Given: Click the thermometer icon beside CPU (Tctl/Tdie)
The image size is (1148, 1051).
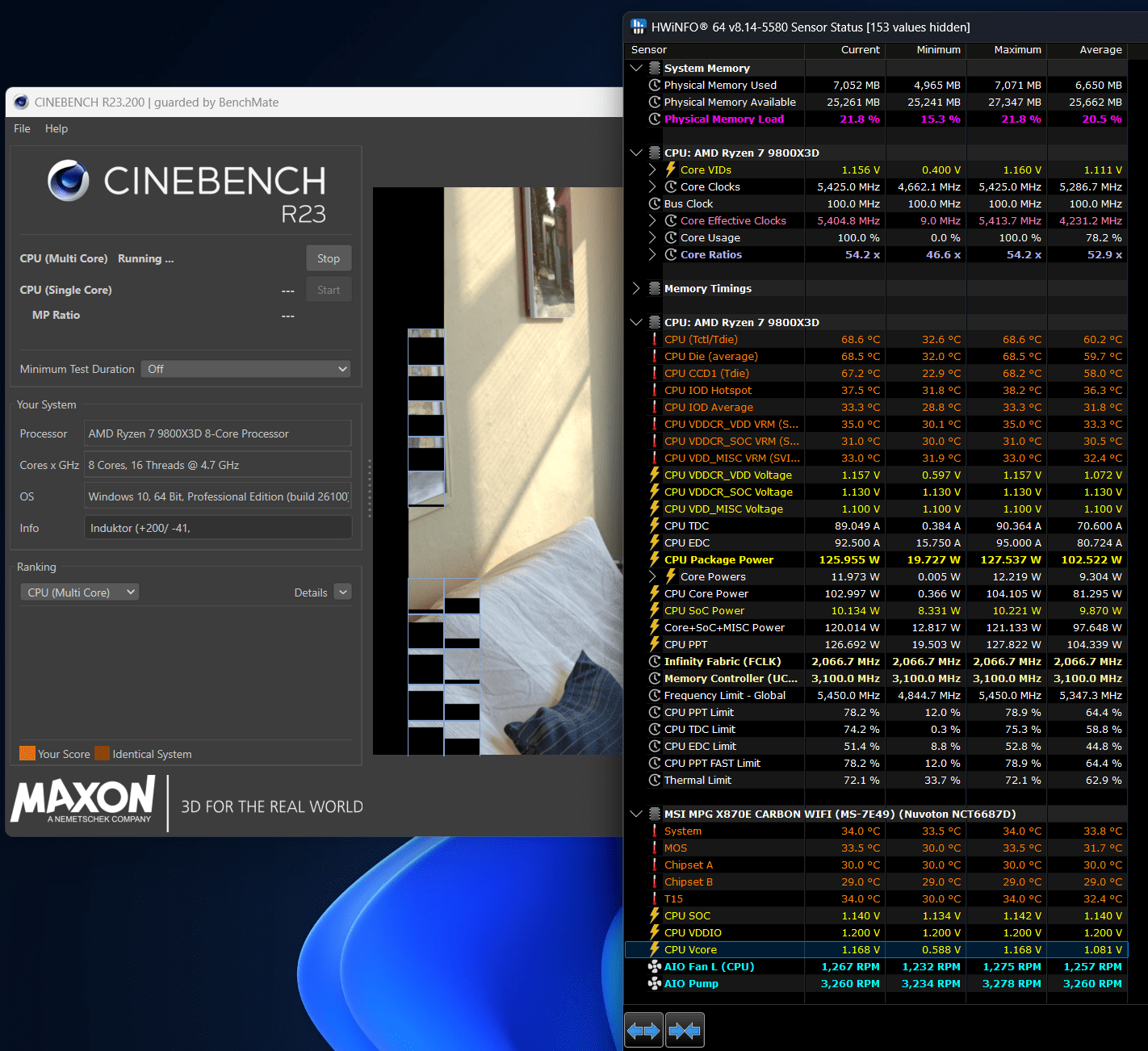Looking at the screenshot, I should (x=655, y=339).
